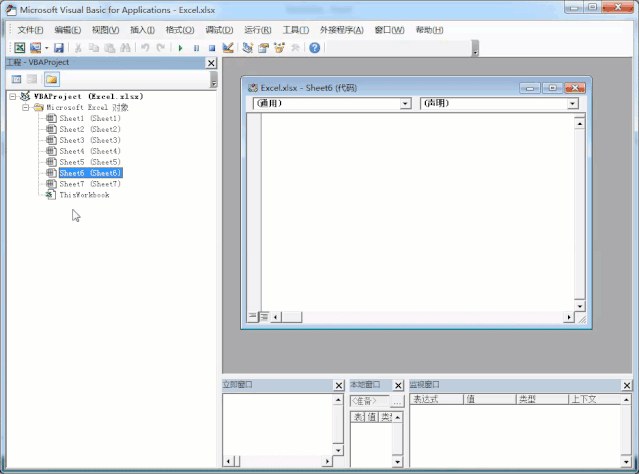Open the 插入(I) menu
639x474 pixels.
tap(142, 30)
